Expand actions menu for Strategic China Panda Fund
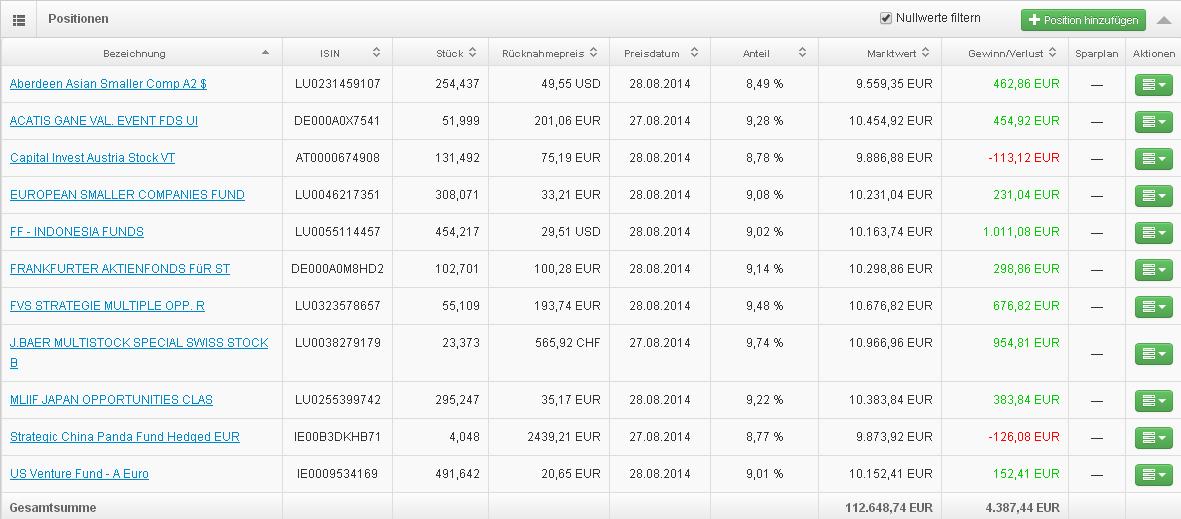1181x519 pixels. [x=1153, y=438]
